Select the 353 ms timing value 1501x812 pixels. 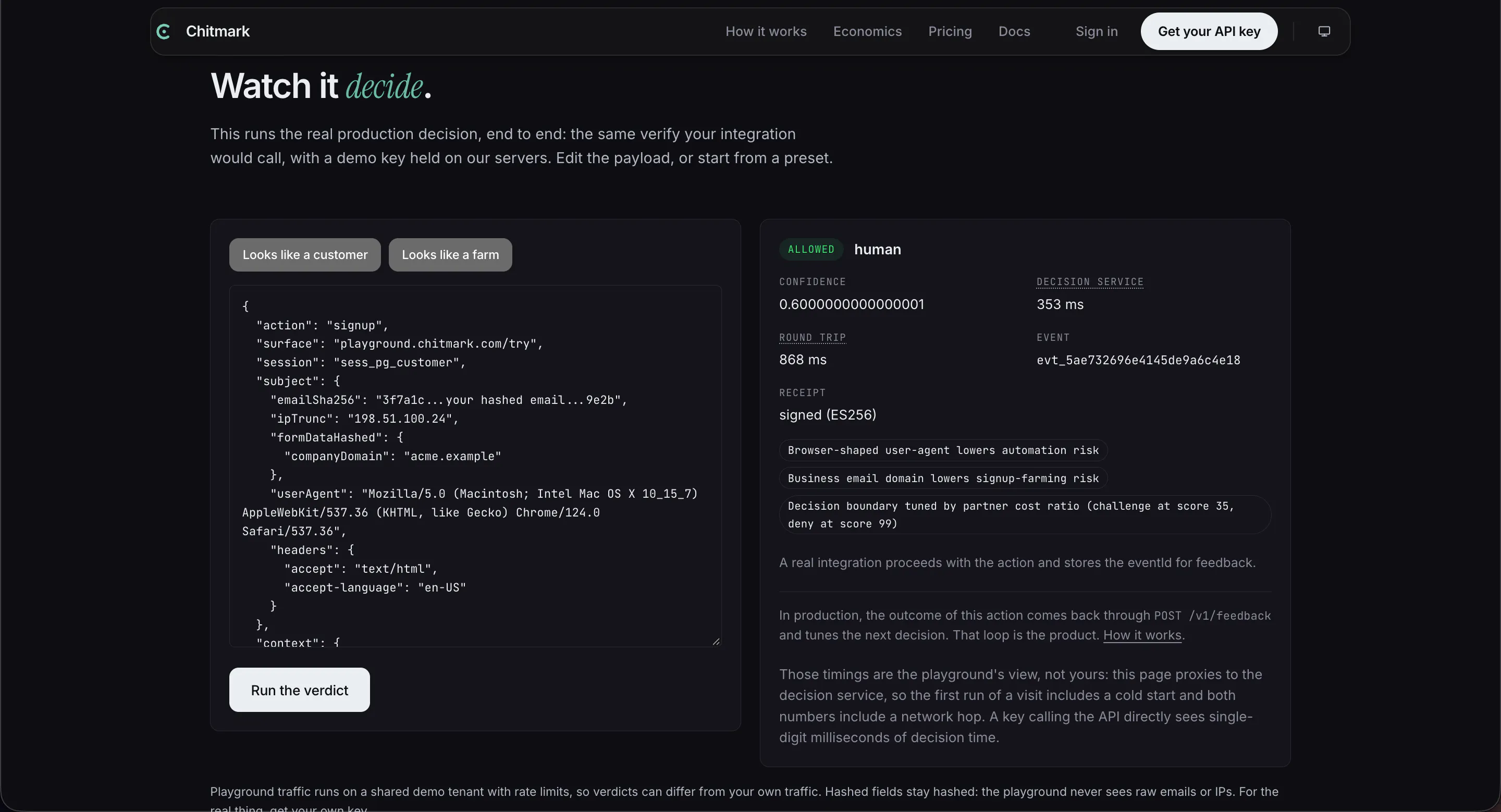coord(1060,304)
